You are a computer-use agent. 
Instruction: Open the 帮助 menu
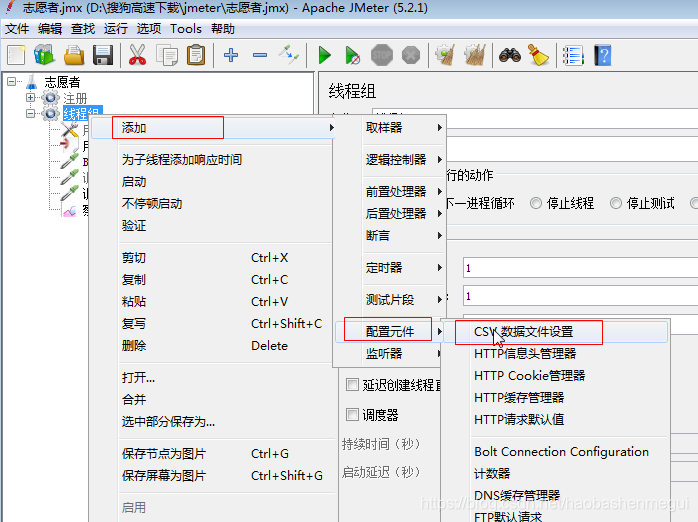tap(223, 29)
